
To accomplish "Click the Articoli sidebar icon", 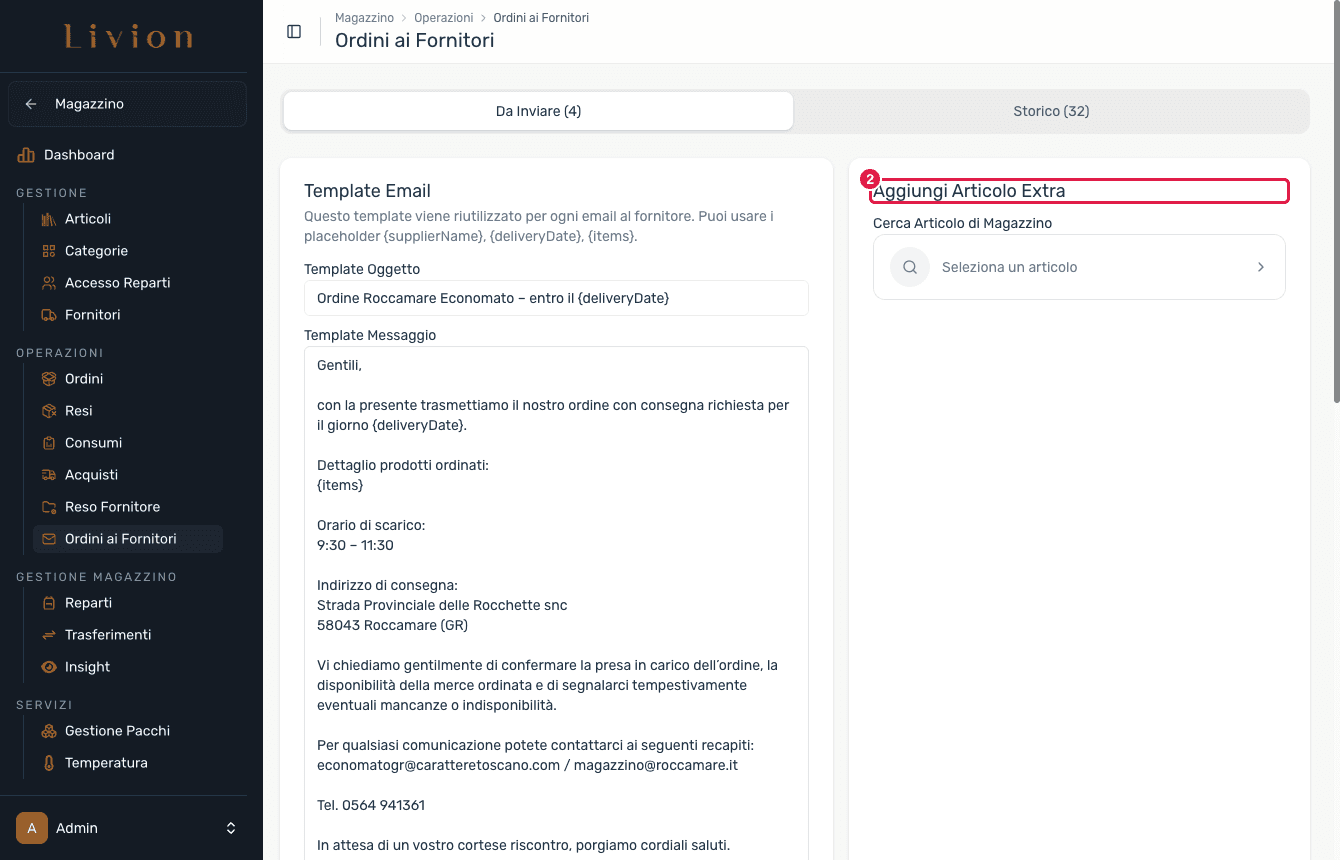I will (x=49, y=219).
